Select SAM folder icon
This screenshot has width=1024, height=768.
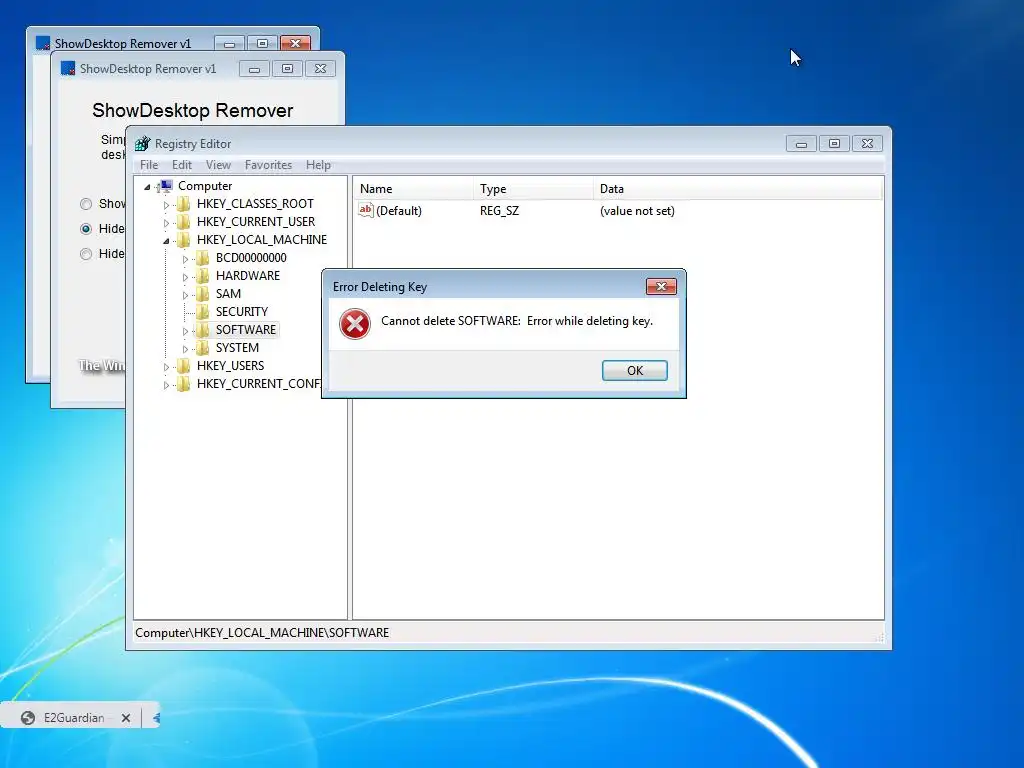[203, 294]
